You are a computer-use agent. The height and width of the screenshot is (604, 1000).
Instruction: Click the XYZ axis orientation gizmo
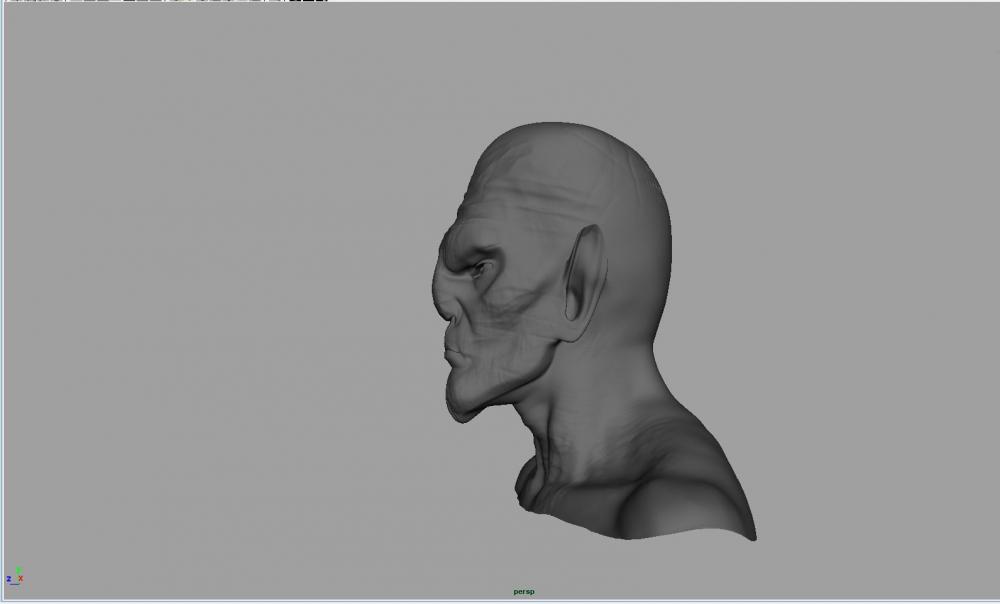(x=15, y=576)
